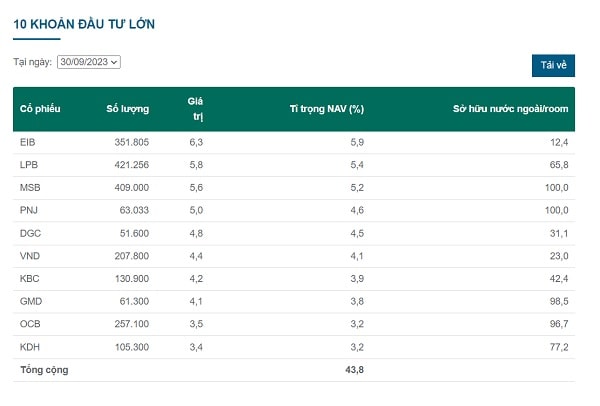The height and width of the screenshot is (406, 600).
Task: Click the Giá trị 6,3 in EIB row
Action: tap(196, 142)
